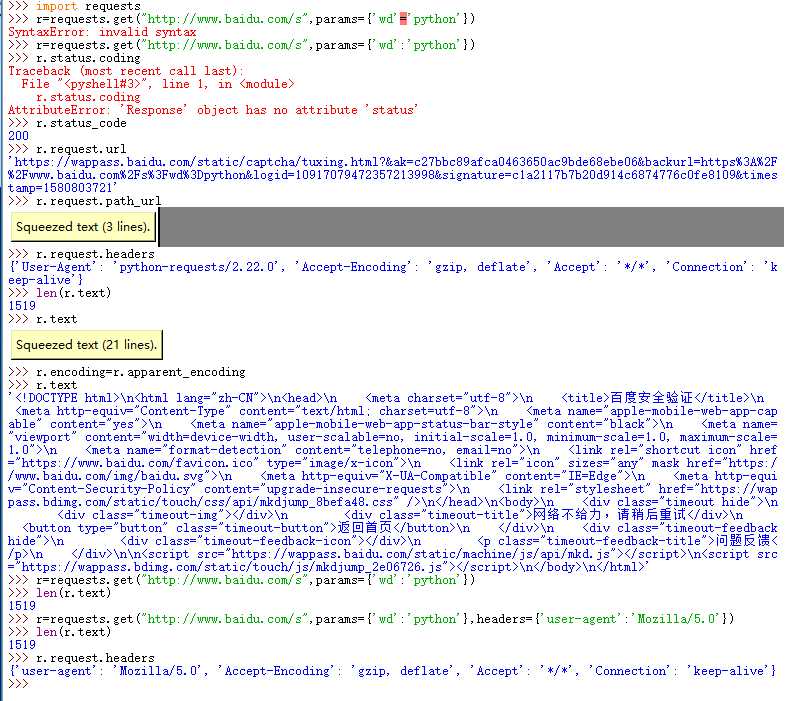Click the "SyntaxError: invalid syntax" message
This screenshot has height=701, width=786.
[x=102, y=32]
